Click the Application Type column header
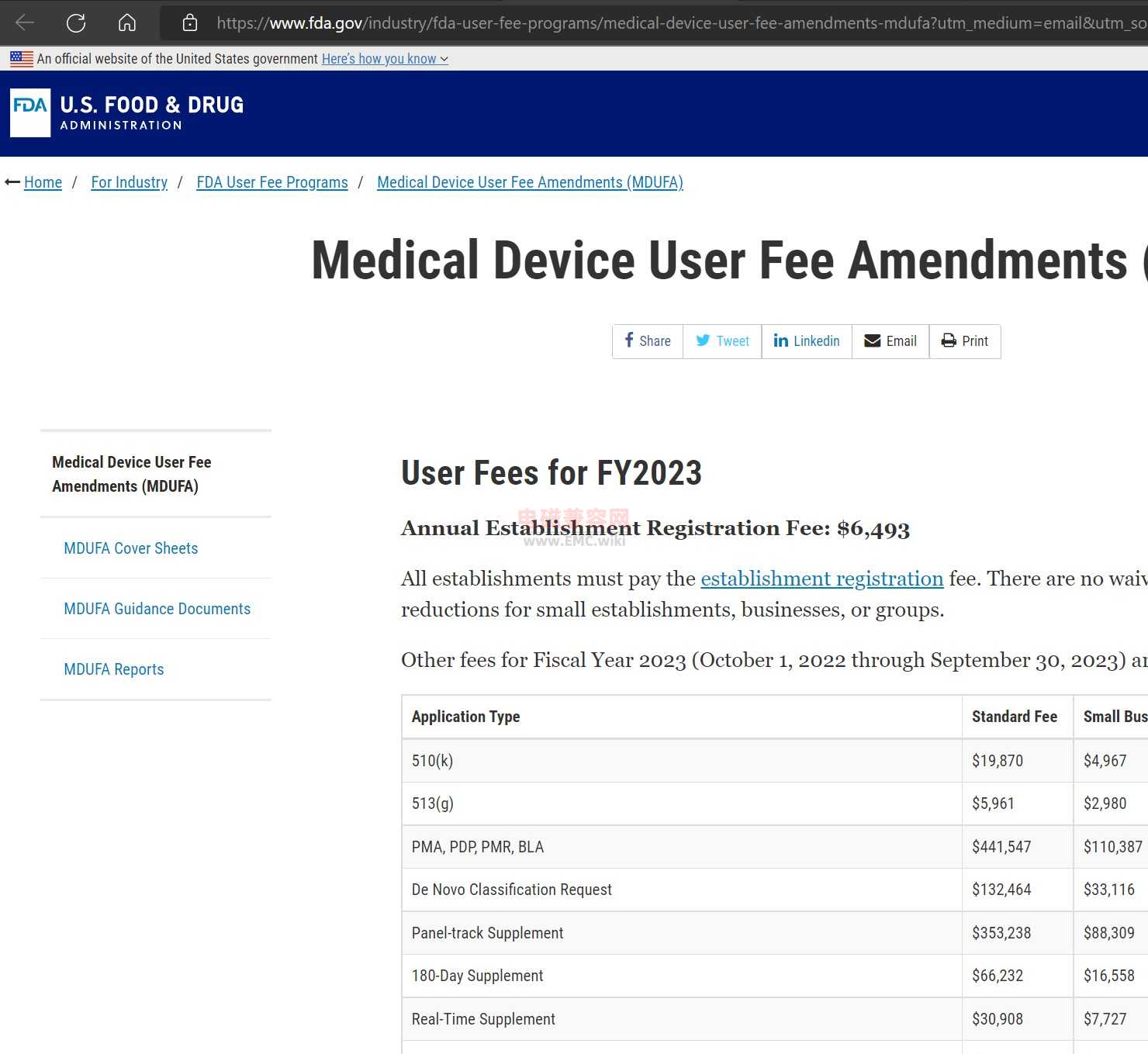Viewport: 1148px width, 1054px height. tap(465, 717)
